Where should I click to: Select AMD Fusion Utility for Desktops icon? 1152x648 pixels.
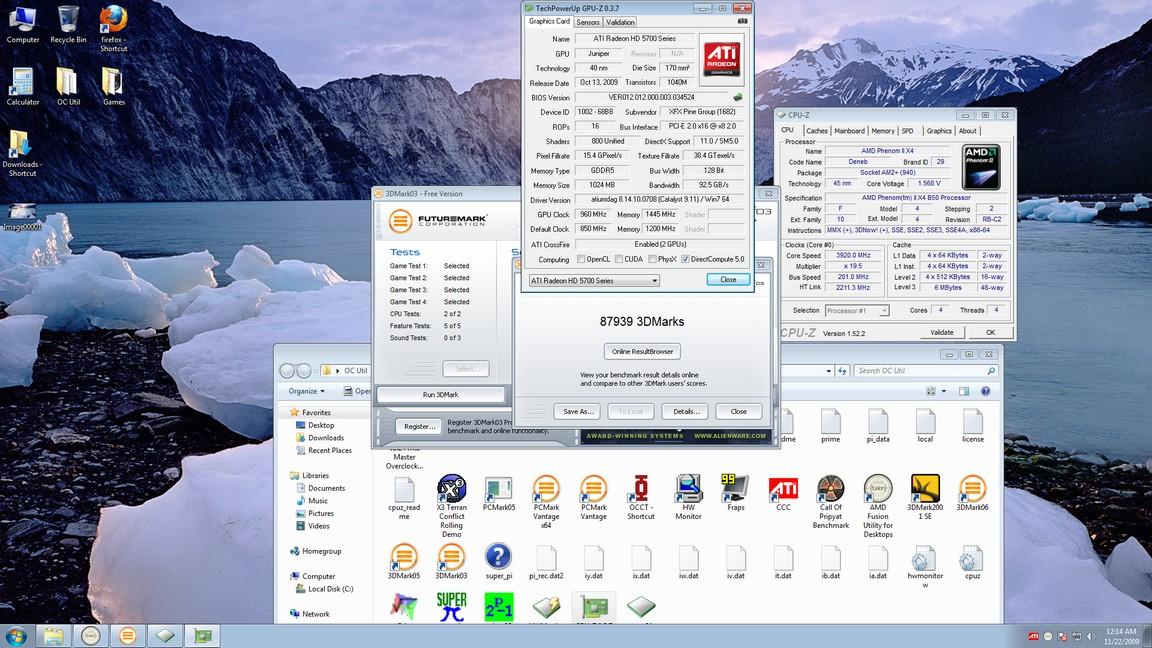[x=878, y=506]
